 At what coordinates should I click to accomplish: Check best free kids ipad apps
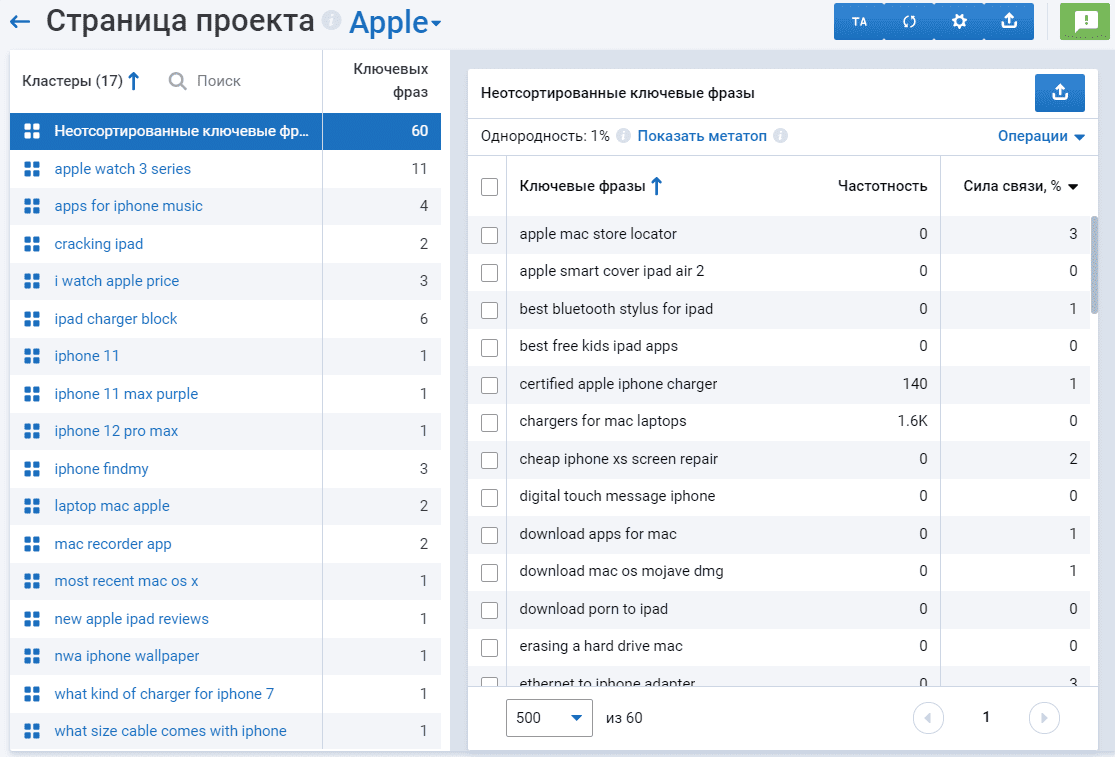coord(489,348)
